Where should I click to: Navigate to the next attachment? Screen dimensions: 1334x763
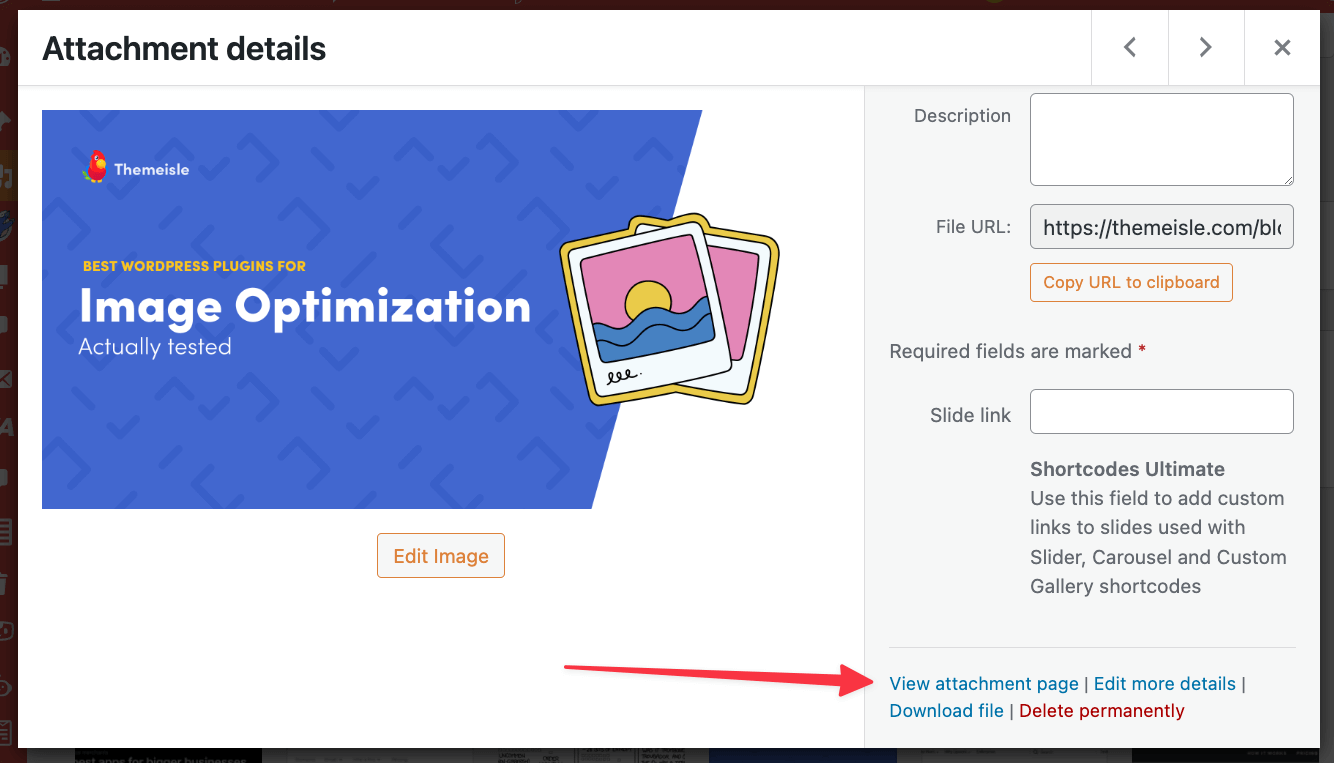point(1205,47)
